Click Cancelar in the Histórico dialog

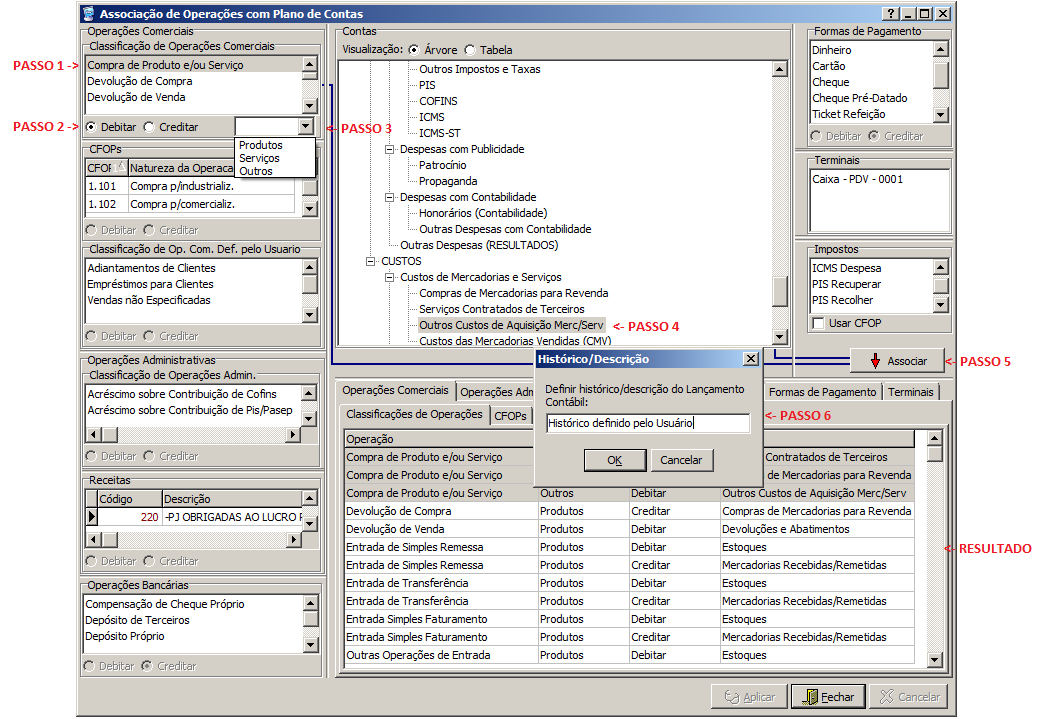click(682, 460)
